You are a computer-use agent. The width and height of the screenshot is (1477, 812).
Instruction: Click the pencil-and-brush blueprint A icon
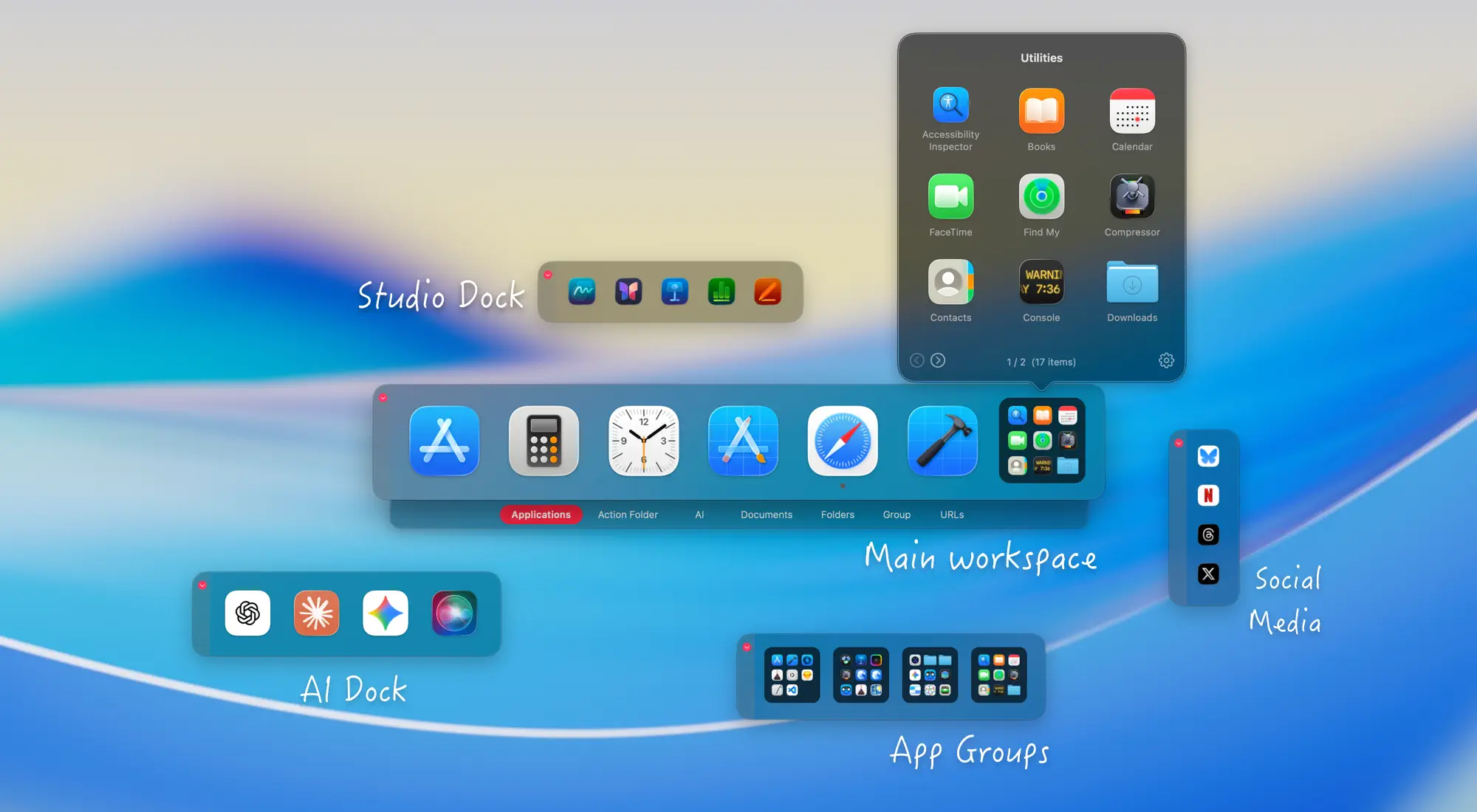pyautogui.click(x=743, y=441)
